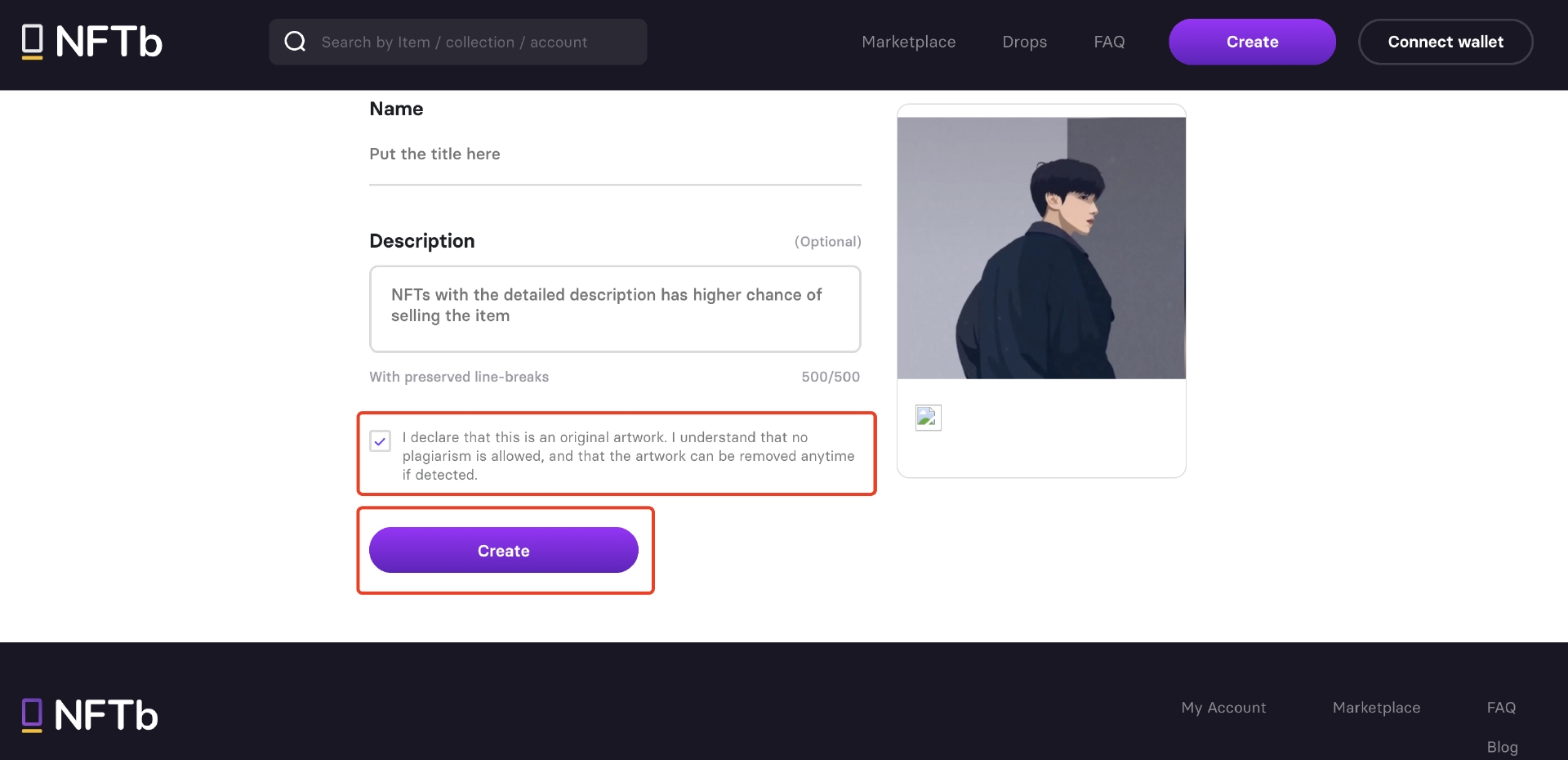Click the NFTb logo in footer
Screen dimensions: 1568x760
click(90, 715)
